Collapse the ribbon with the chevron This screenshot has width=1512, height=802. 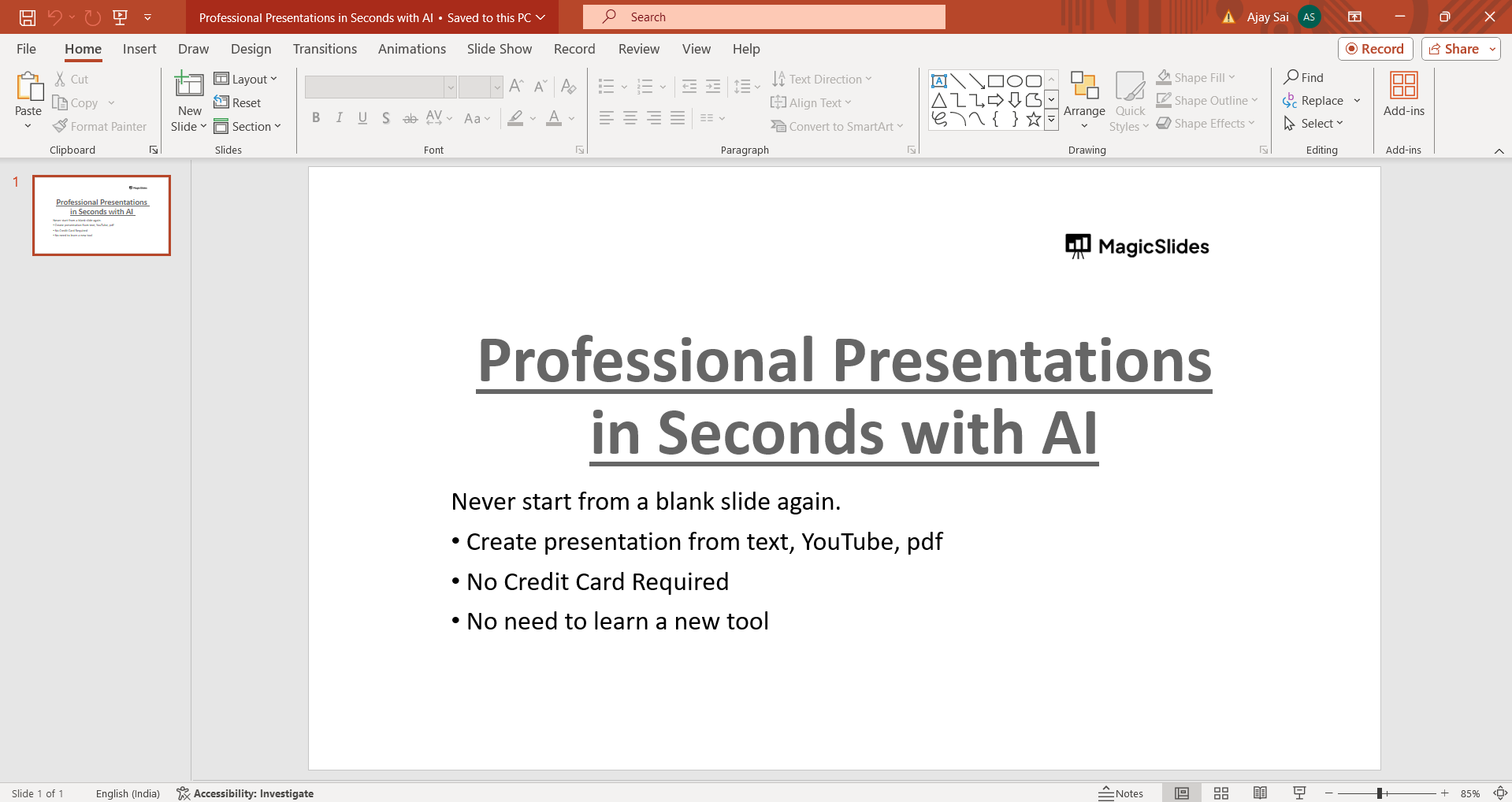point(1499,150)
